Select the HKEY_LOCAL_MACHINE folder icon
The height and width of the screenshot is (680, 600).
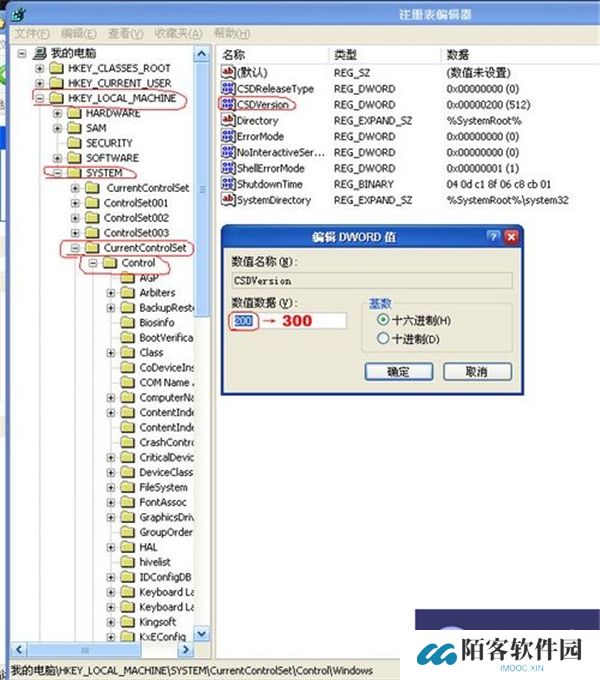point(56,98)
